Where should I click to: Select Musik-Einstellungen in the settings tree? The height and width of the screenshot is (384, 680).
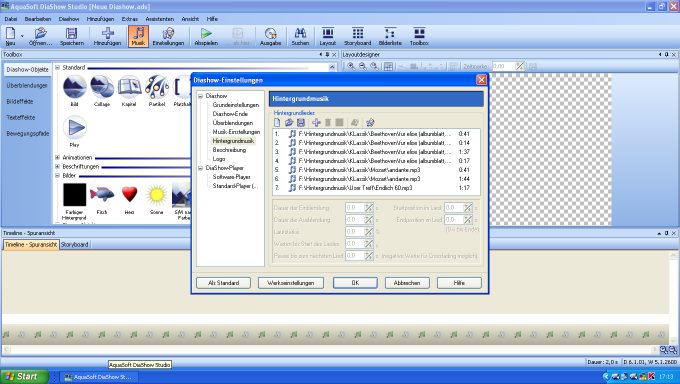pyautogui.click(x=236, y=132)
